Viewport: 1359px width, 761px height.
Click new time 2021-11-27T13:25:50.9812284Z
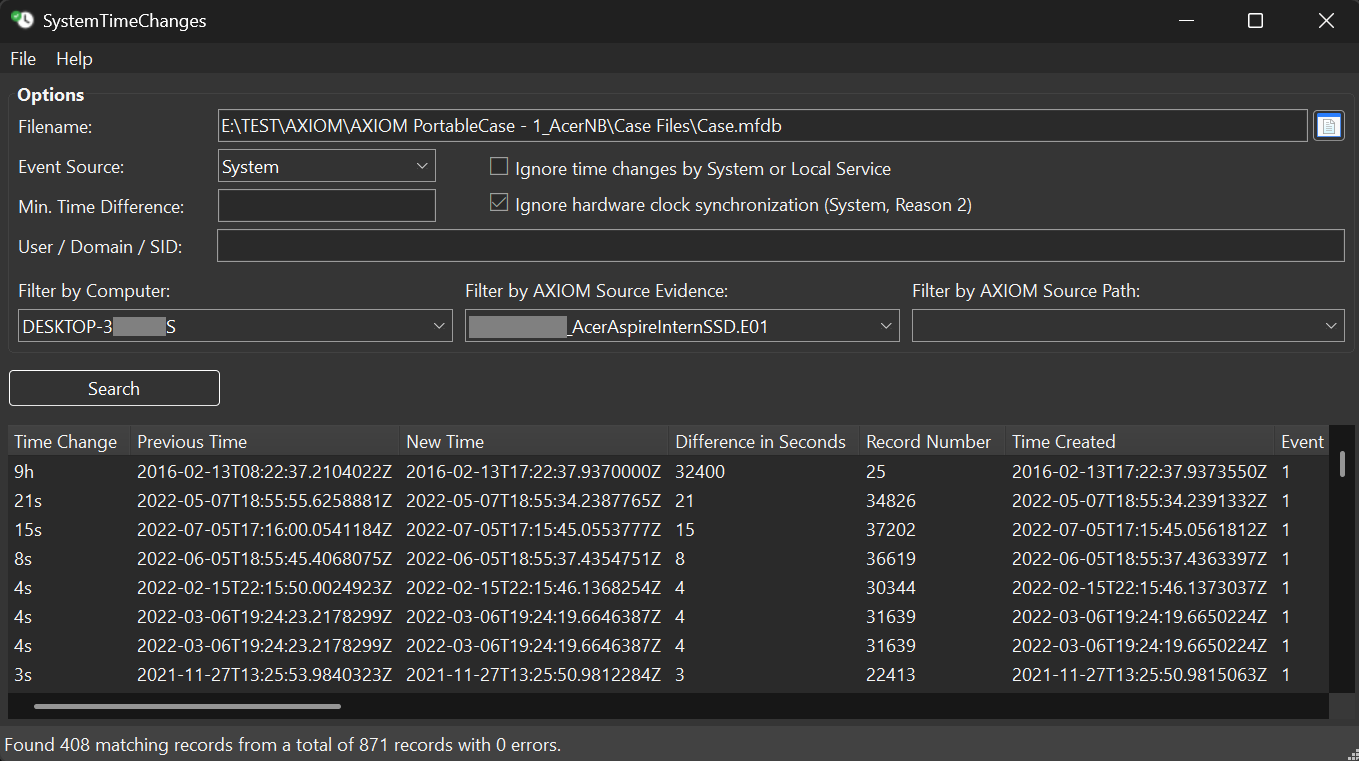click(x=533, y=675)
